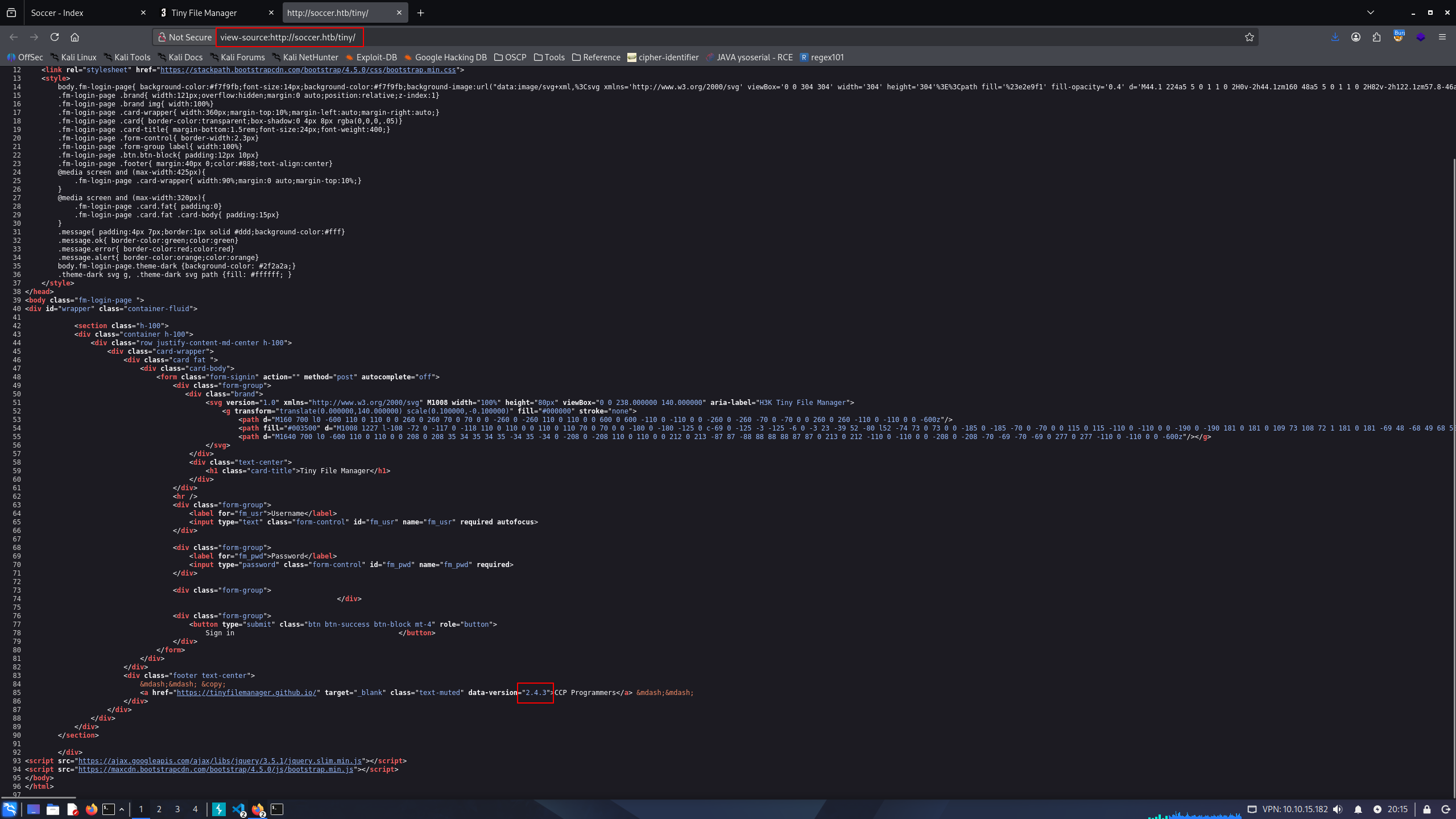Reload the view-source page

coord(55,37)
